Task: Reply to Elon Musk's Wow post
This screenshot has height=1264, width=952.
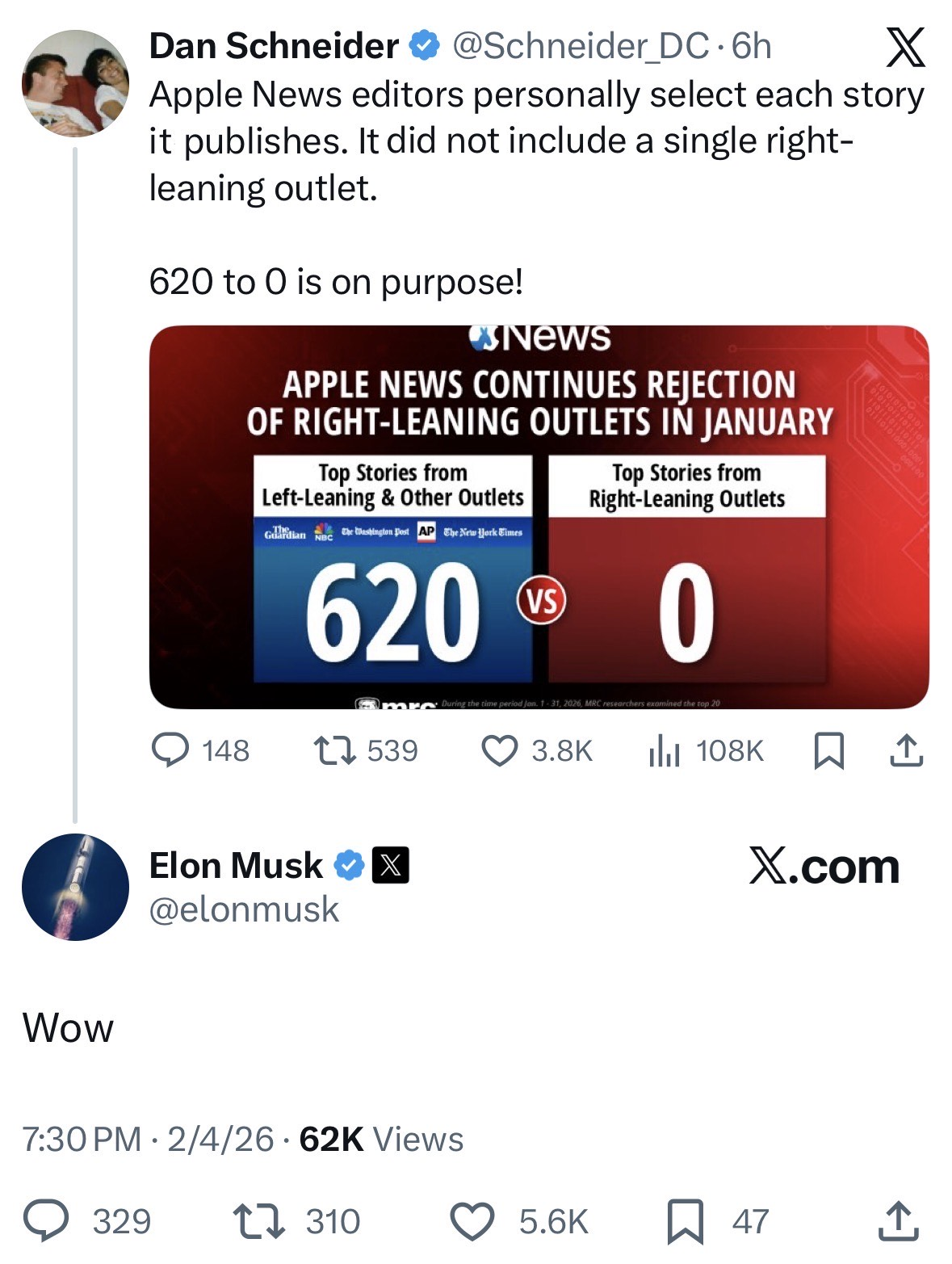Action: tap(46, 1220)
